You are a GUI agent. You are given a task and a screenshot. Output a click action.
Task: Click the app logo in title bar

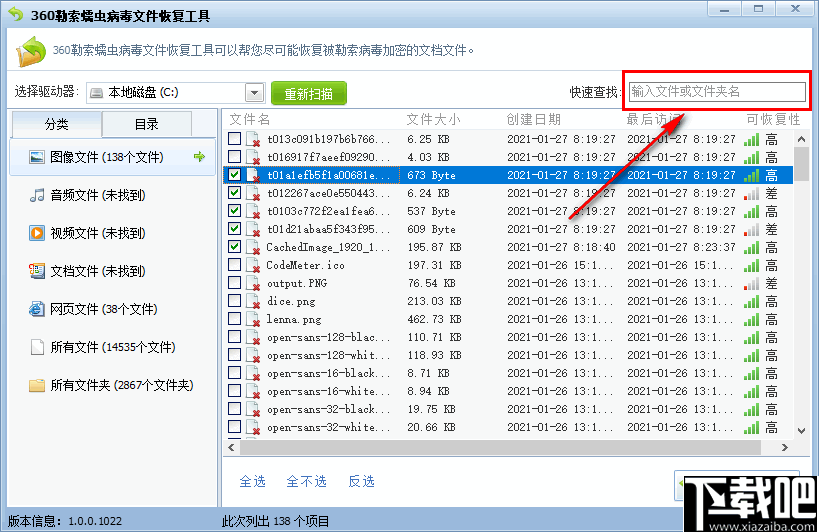point(16,15)
